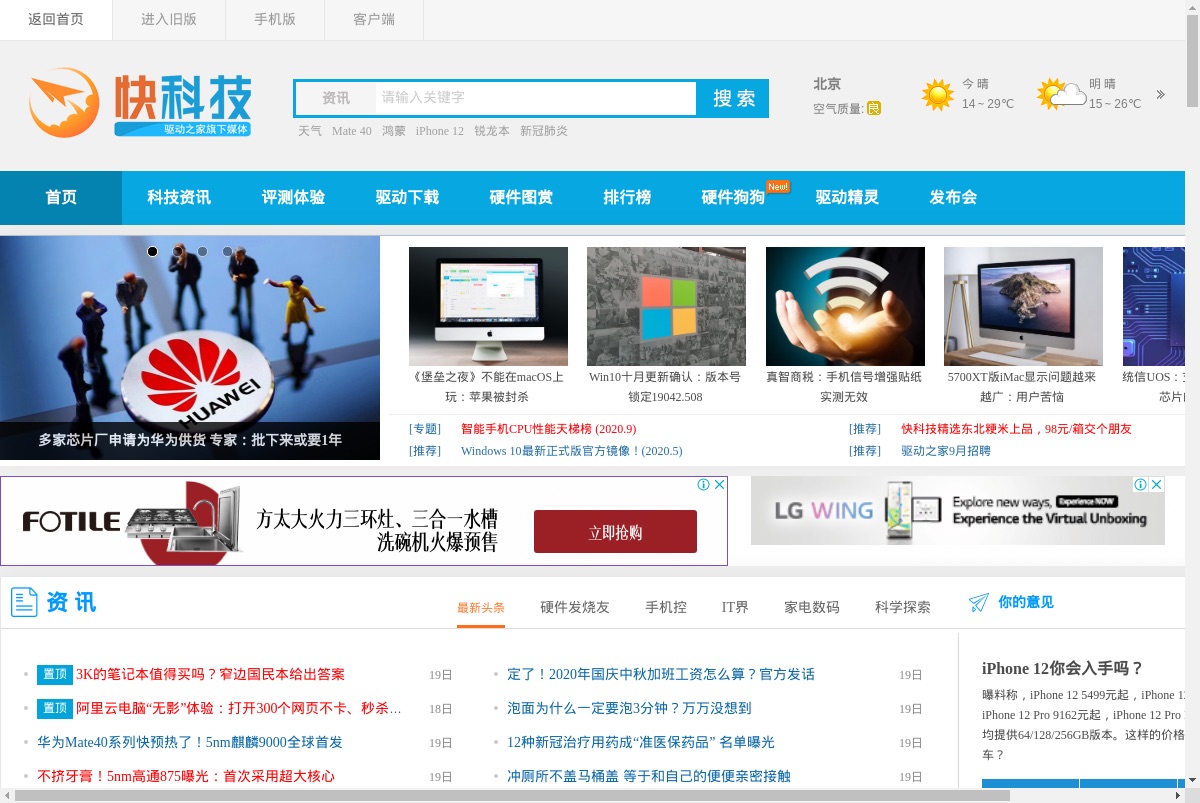The height and width of the screenshot is (803, 1200).
Task: Open the Windows logo Win10 update thumbnail
Action: [x=666, y=306]
